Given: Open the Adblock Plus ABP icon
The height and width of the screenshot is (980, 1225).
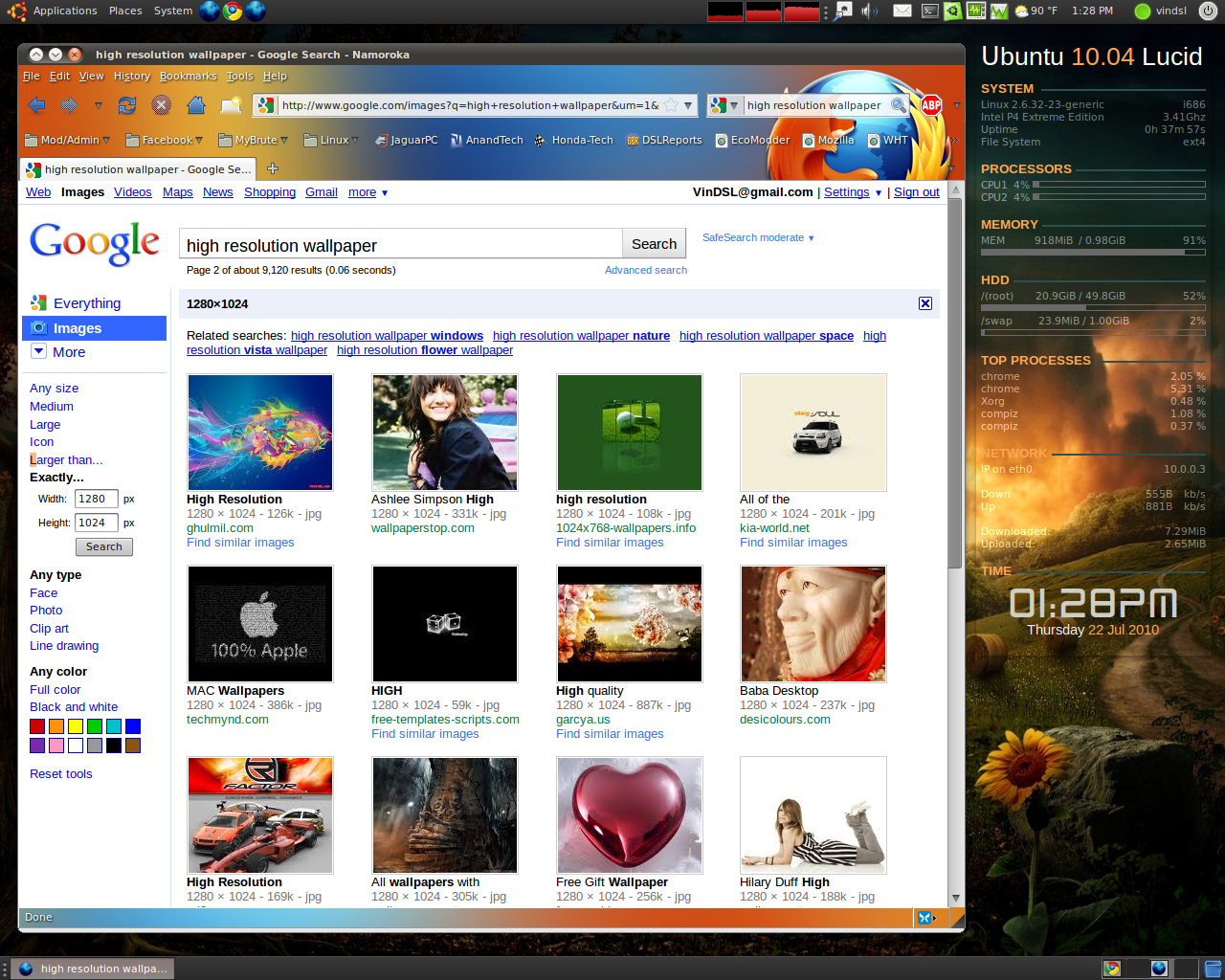Looking at the screenshot, I should click(931, 105).
